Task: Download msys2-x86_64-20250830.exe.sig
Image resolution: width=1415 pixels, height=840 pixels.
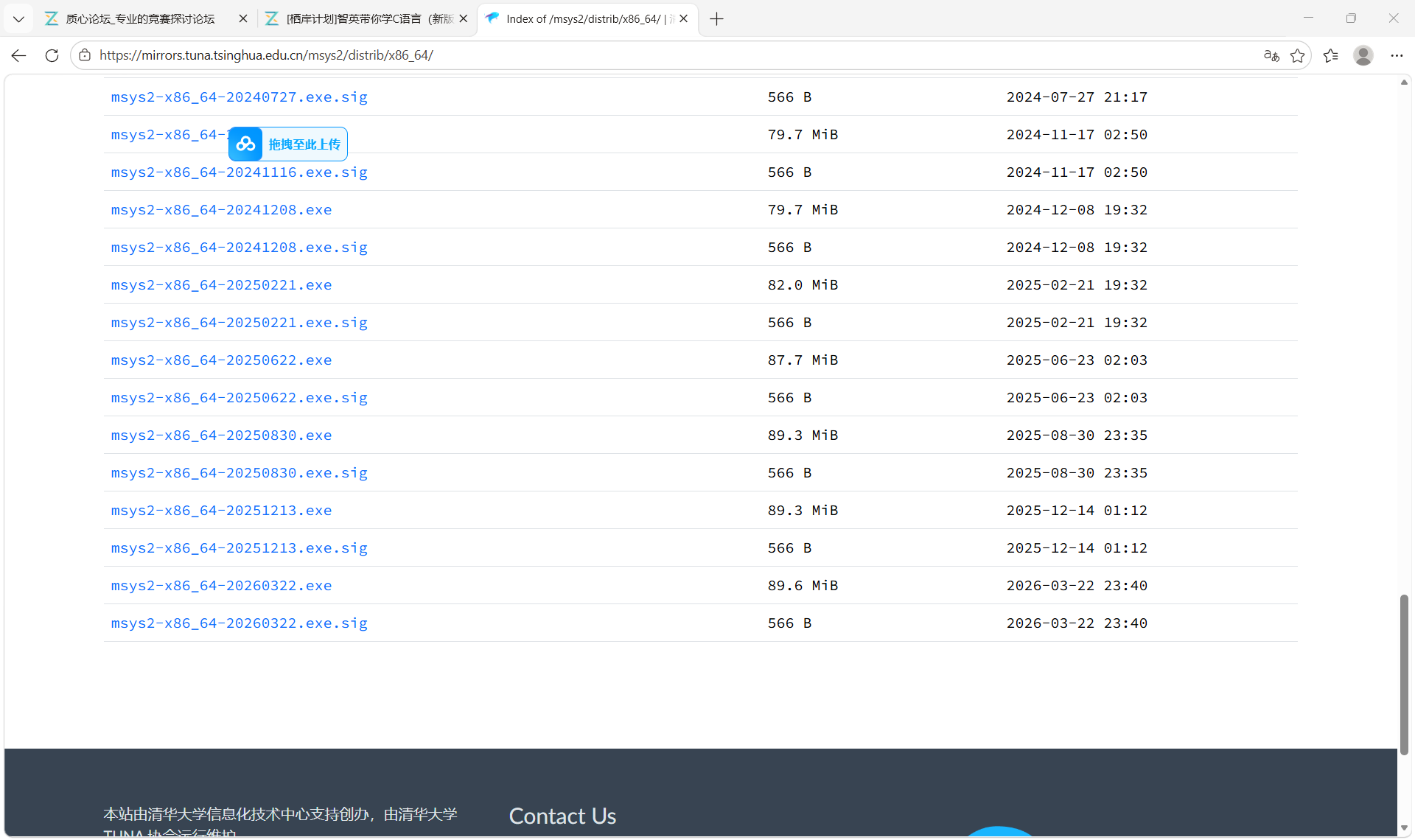Action: [x=240, y=473]
